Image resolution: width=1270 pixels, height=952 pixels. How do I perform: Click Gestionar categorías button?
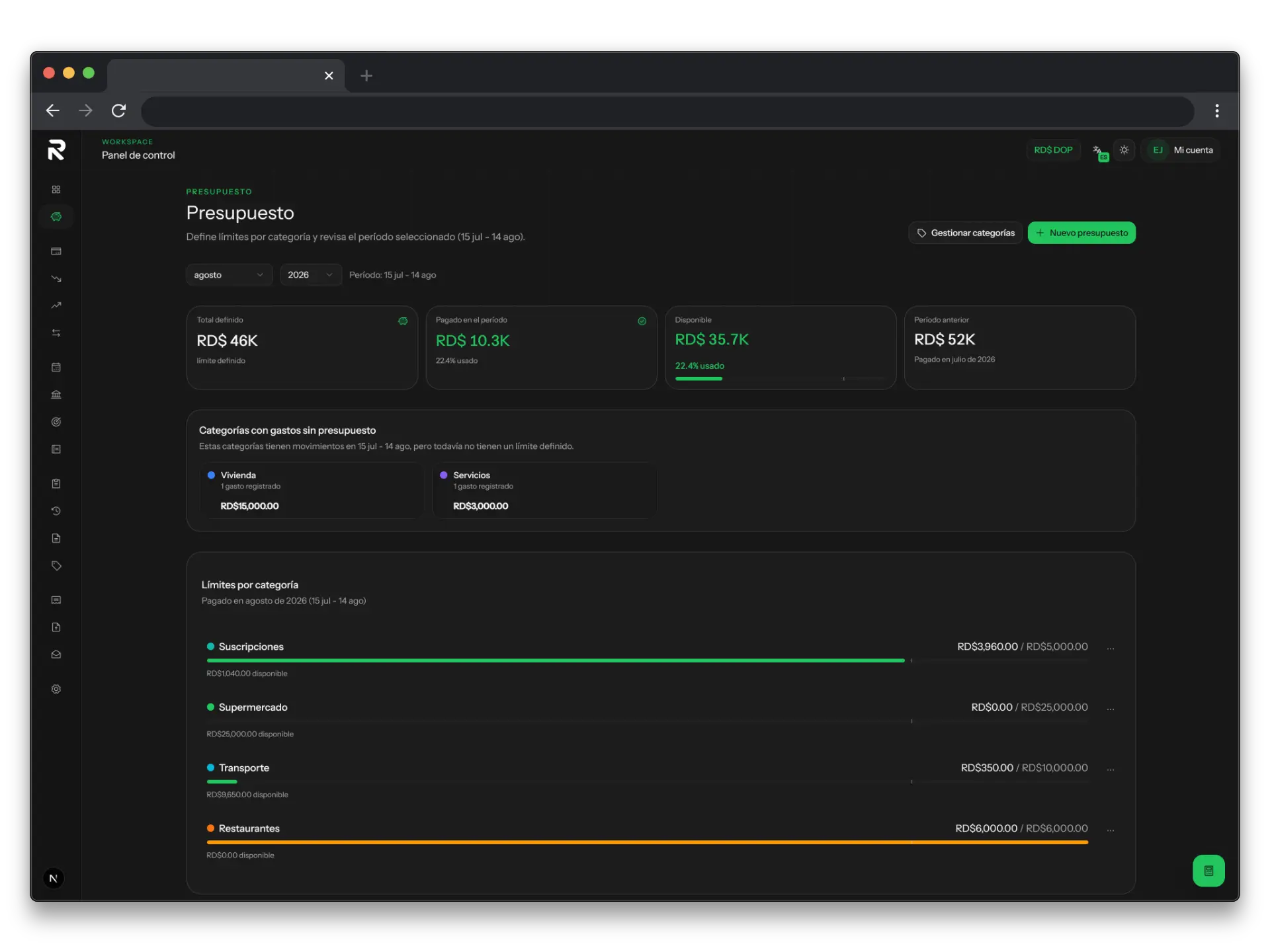pos(966,233)
